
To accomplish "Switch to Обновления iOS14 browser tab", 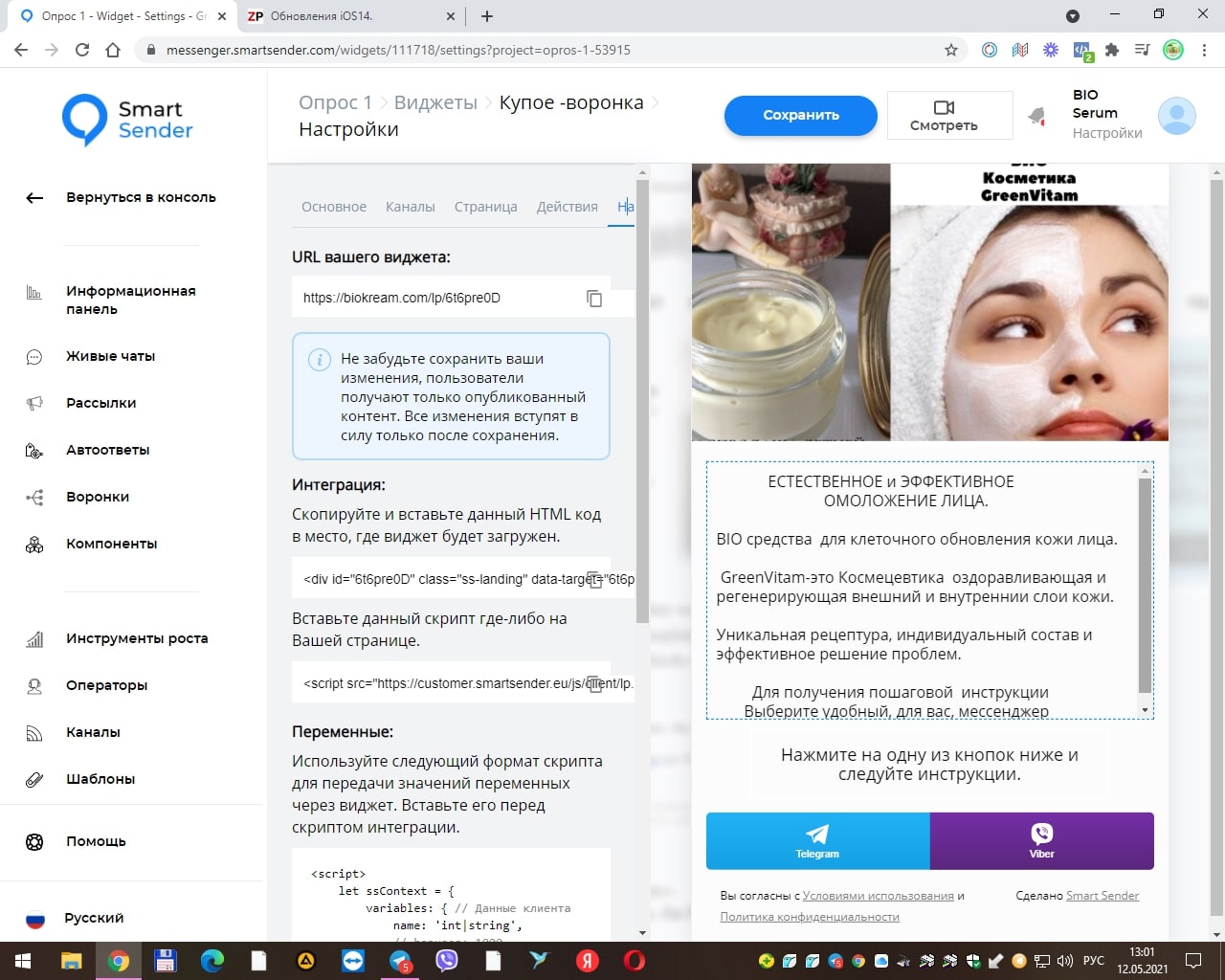I will pos(351,16).
